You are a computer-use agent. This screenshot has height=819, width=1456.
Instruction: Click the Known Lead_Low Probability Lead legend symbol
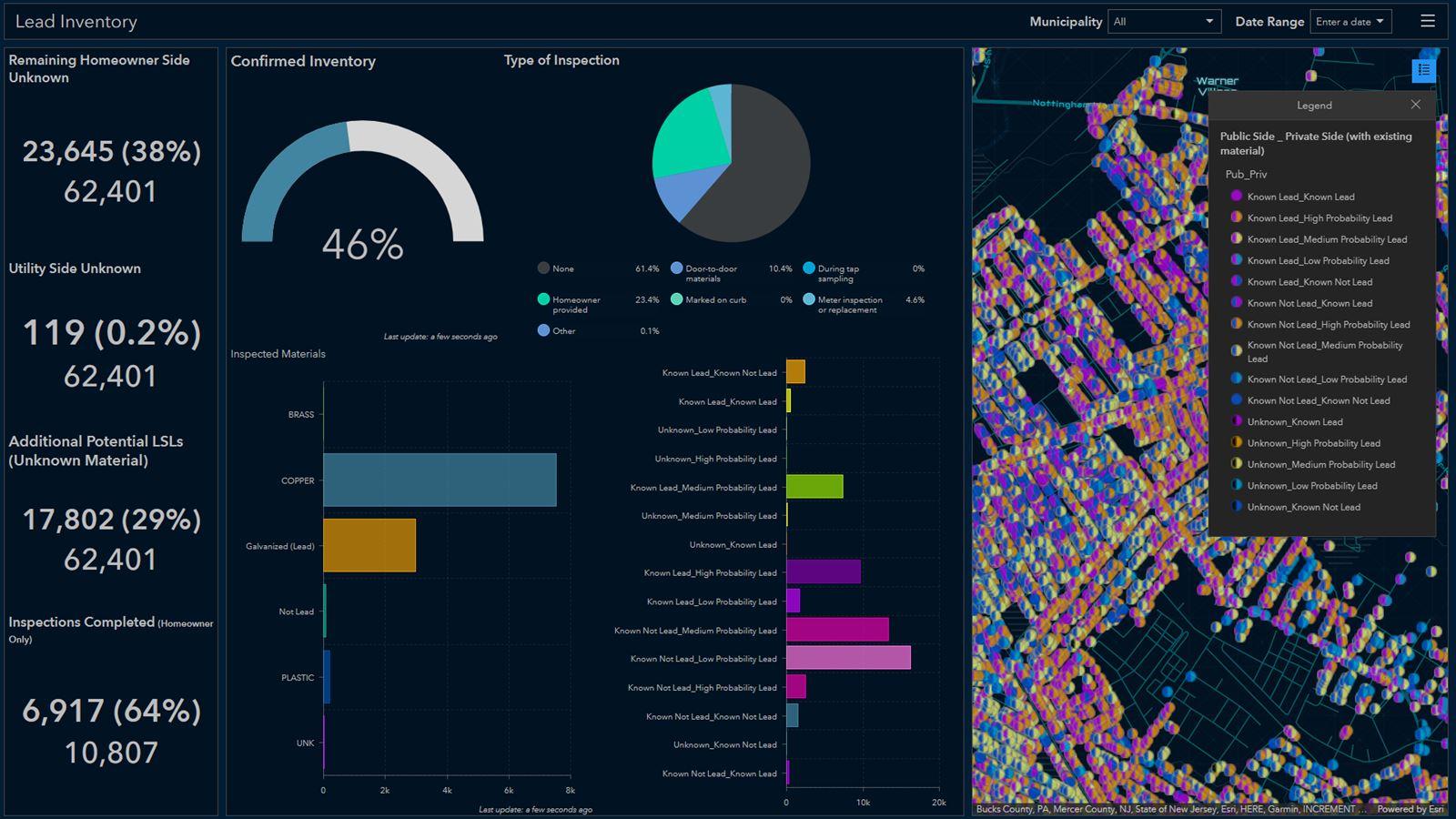(1237, 260)
